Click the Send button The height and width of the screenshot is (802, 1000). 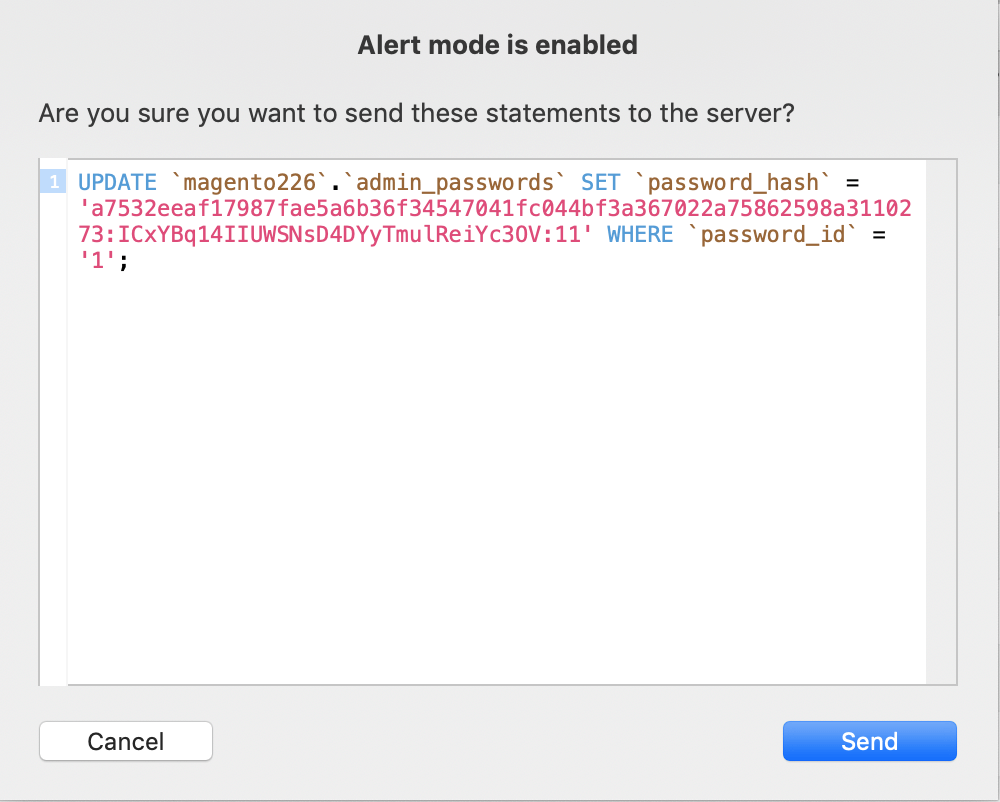(x=869, y=741)
